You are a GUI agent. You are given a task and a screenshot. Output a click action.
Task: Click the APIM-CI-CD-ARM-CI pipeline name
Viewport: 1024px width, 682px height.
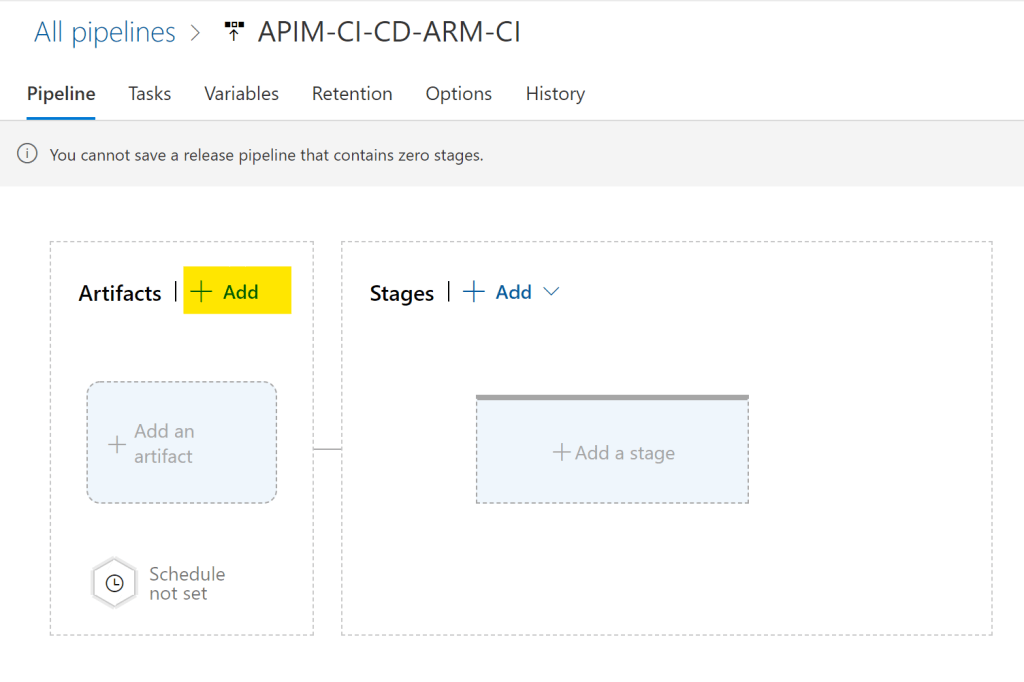(389, 32)
